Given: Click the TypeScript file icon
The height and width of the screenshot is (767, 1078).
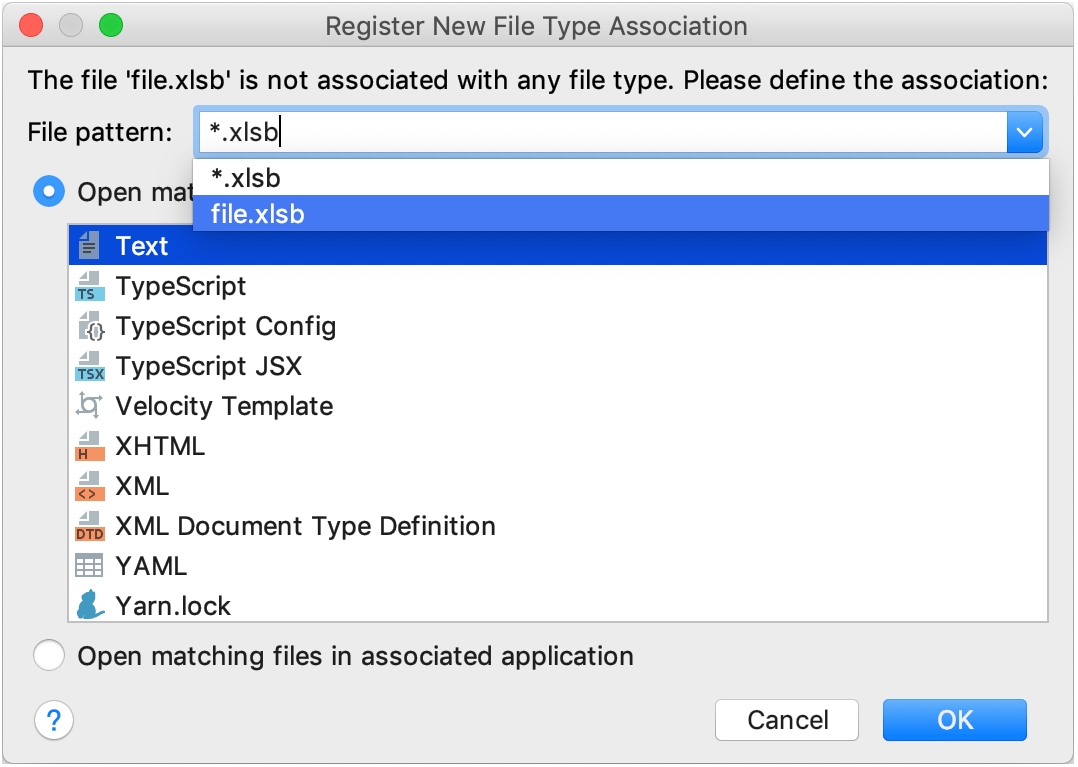Looking at the screenshot, I should pyautogui.click(x=89, y=287).
